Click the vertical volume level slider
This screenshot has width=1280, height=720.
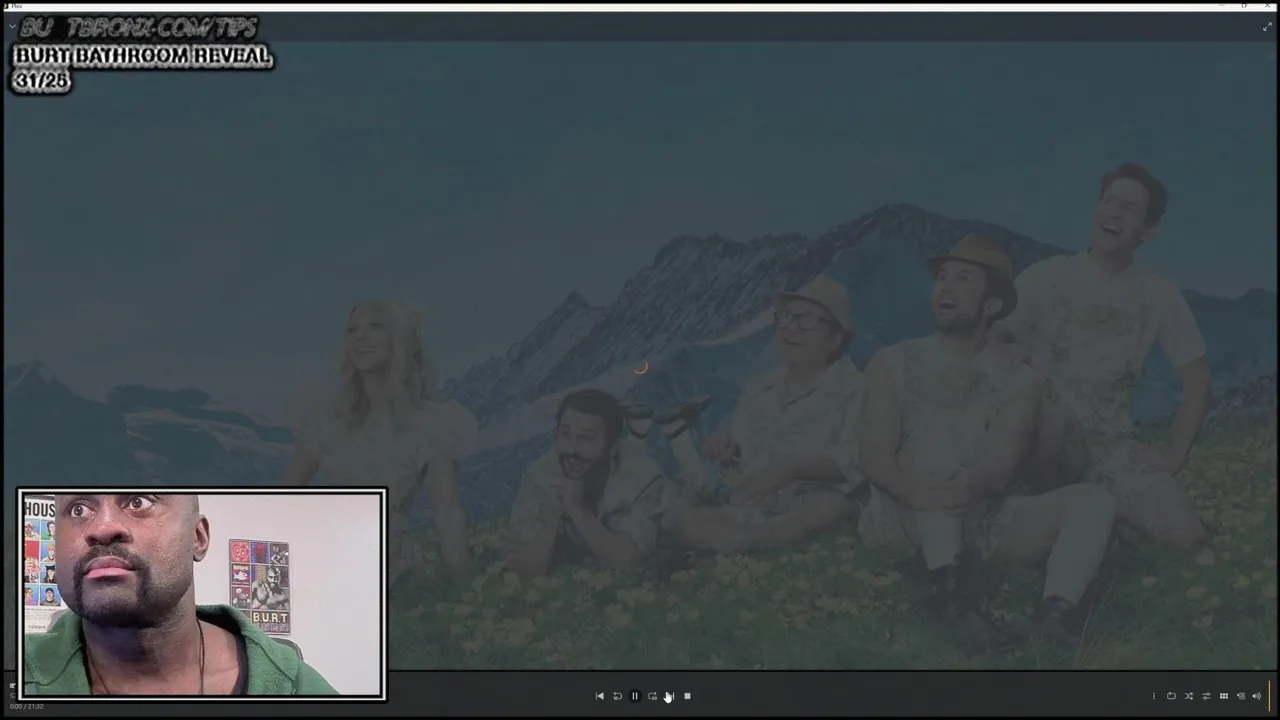(x=1270, y=695)
